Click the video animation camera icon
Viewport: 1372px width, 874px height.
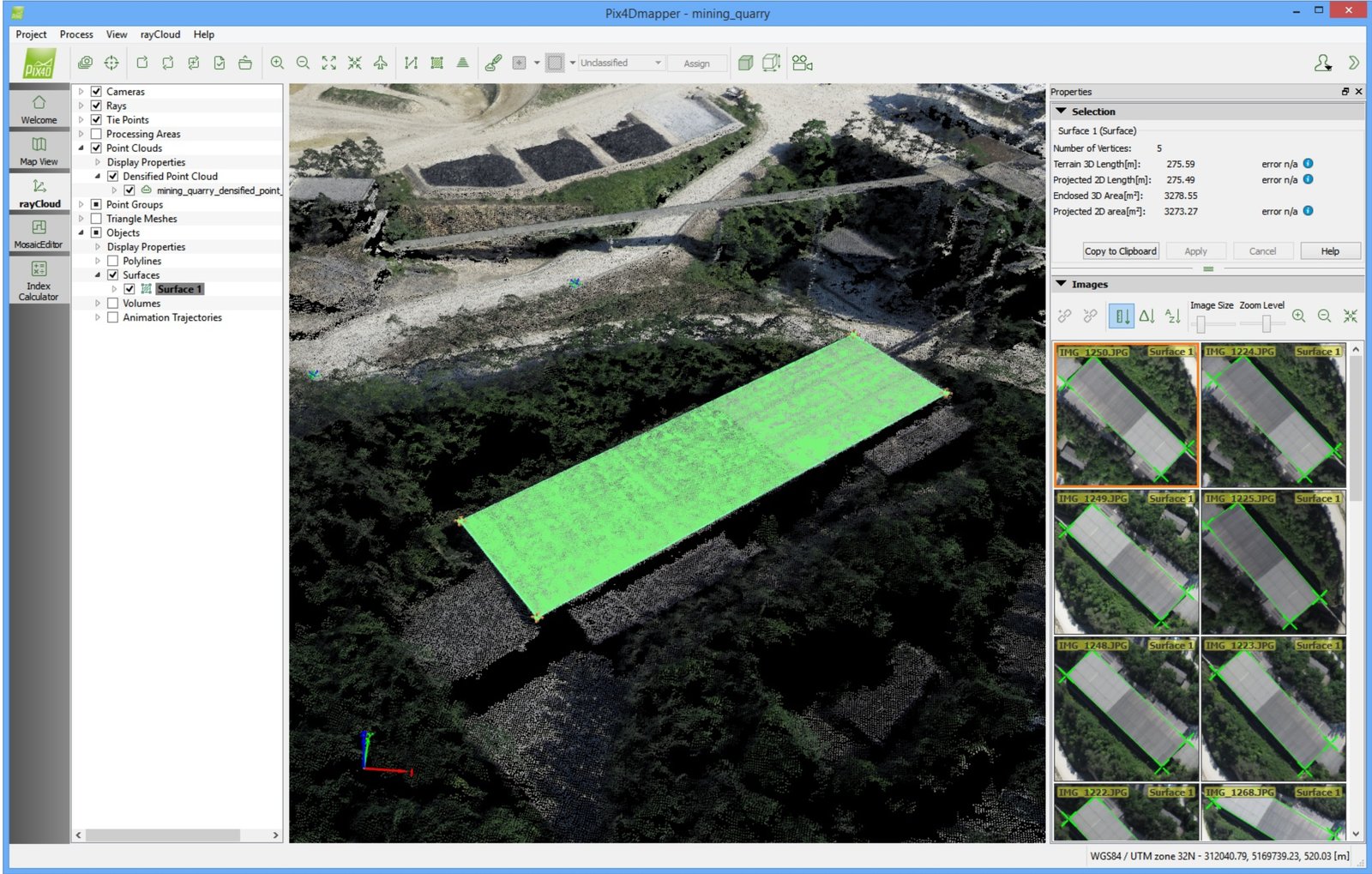[x=802, y=63]
